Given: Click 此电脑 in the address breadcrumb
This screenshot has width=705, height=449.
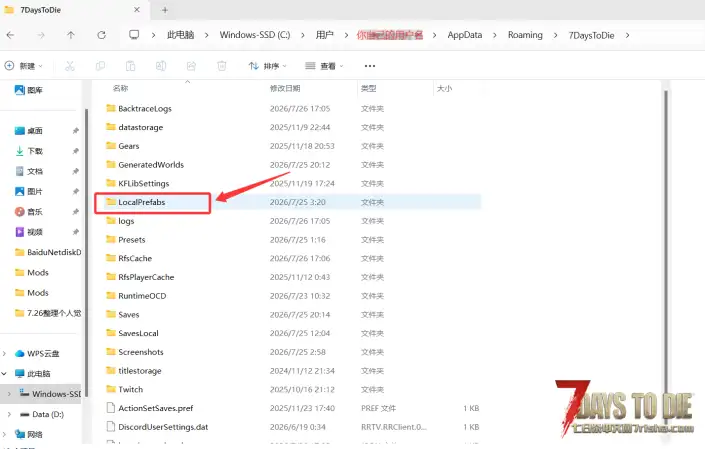Looking at the screenshot, I should [180, 35].
